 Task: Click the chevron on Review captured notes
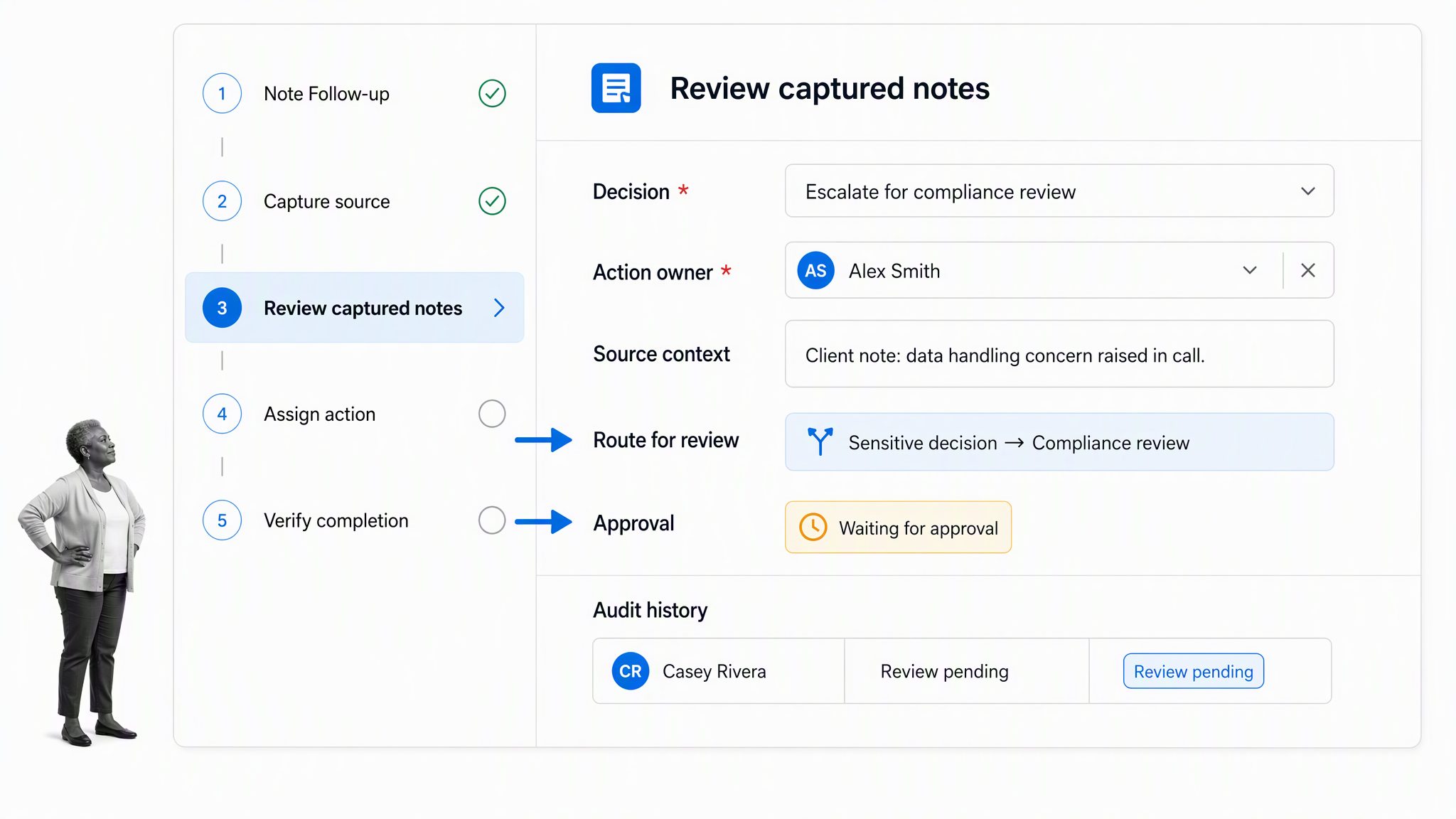[499, 308]
